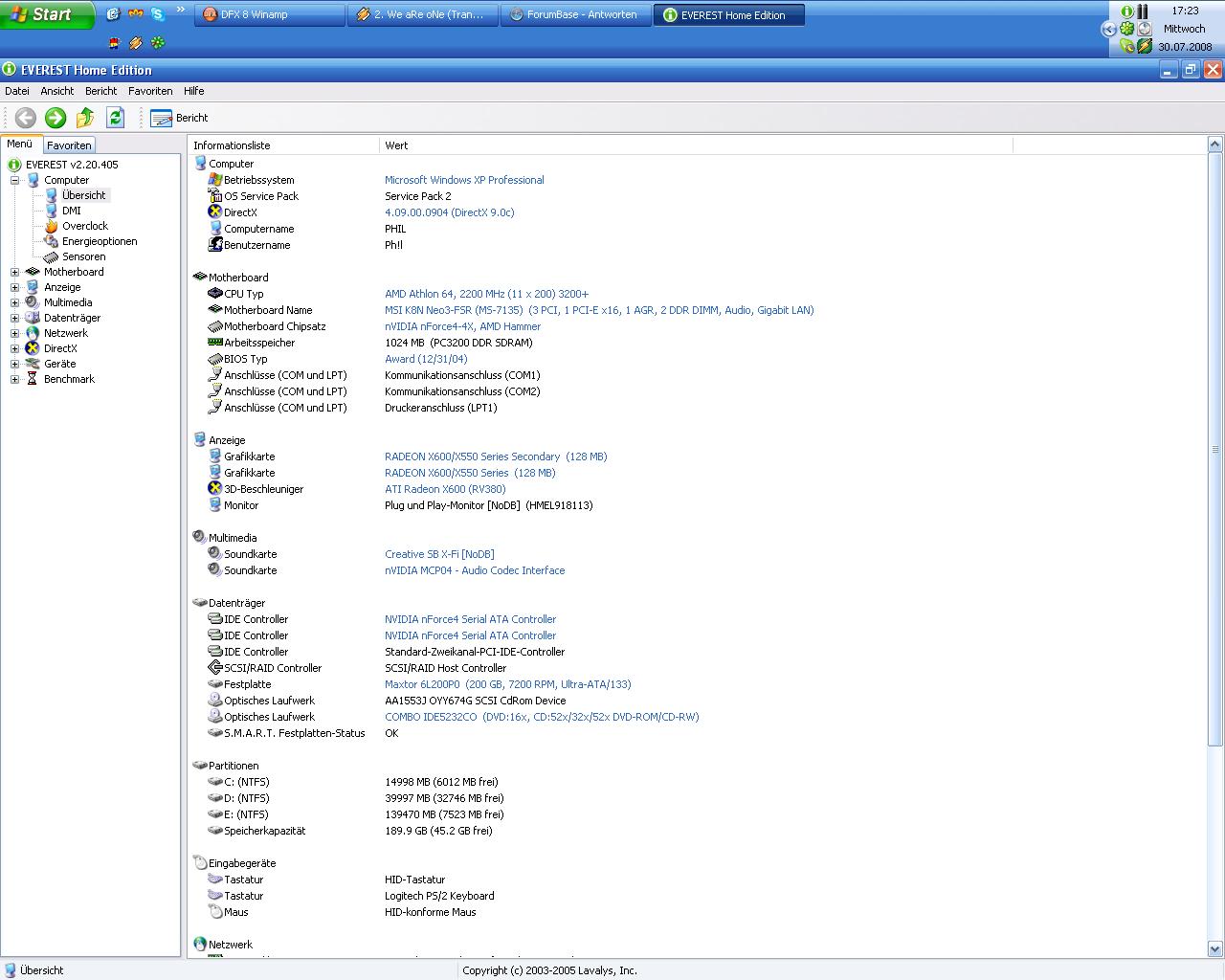Refresh the report view

click(116, 118)
